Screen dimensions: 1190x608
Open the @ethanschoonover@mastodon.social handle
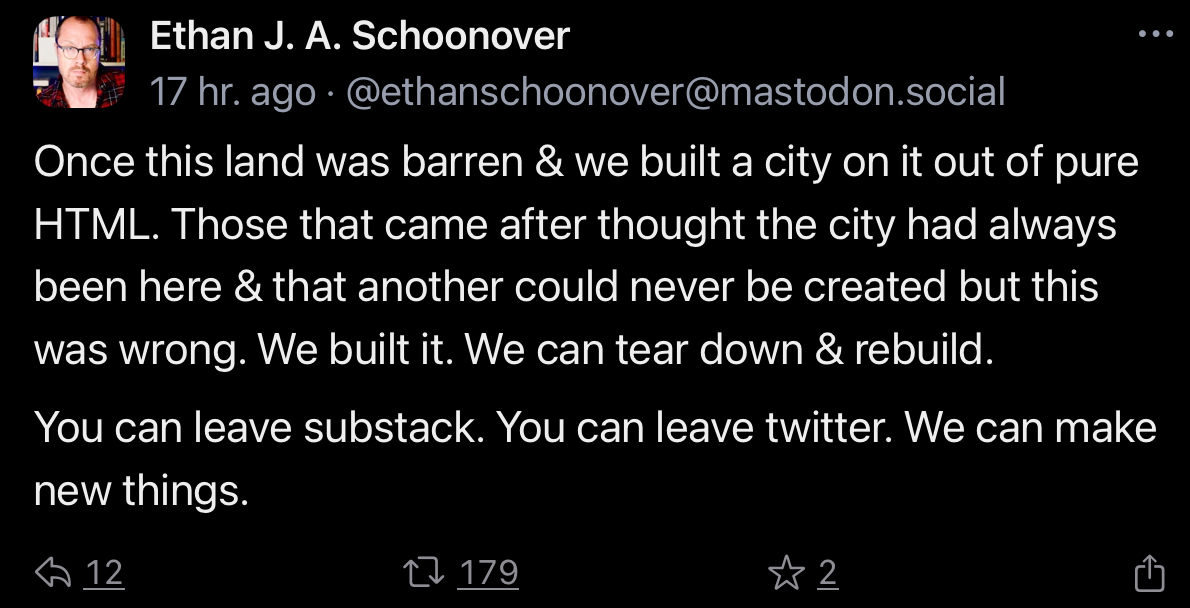(675, 93)
